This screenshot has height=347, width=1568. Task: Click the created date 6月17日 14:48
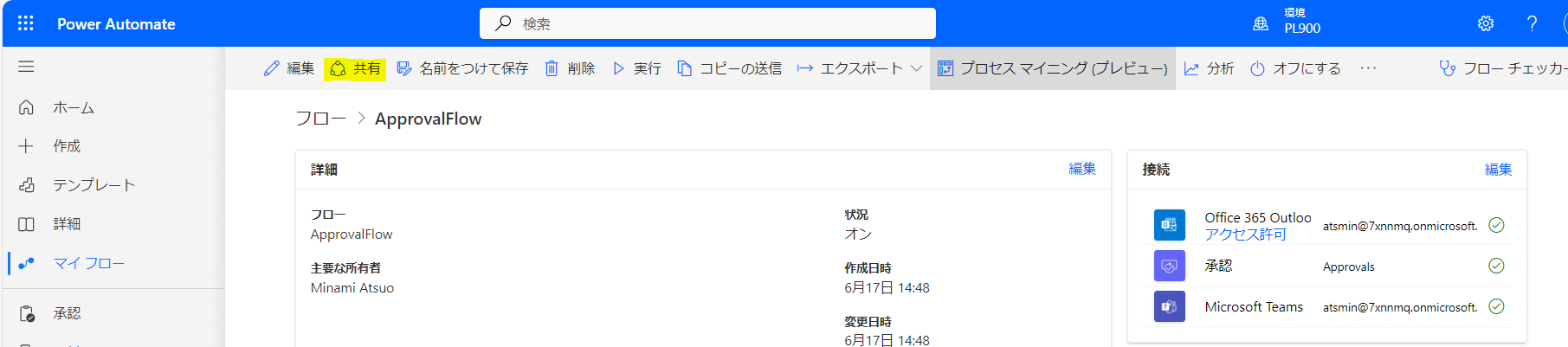887,288
